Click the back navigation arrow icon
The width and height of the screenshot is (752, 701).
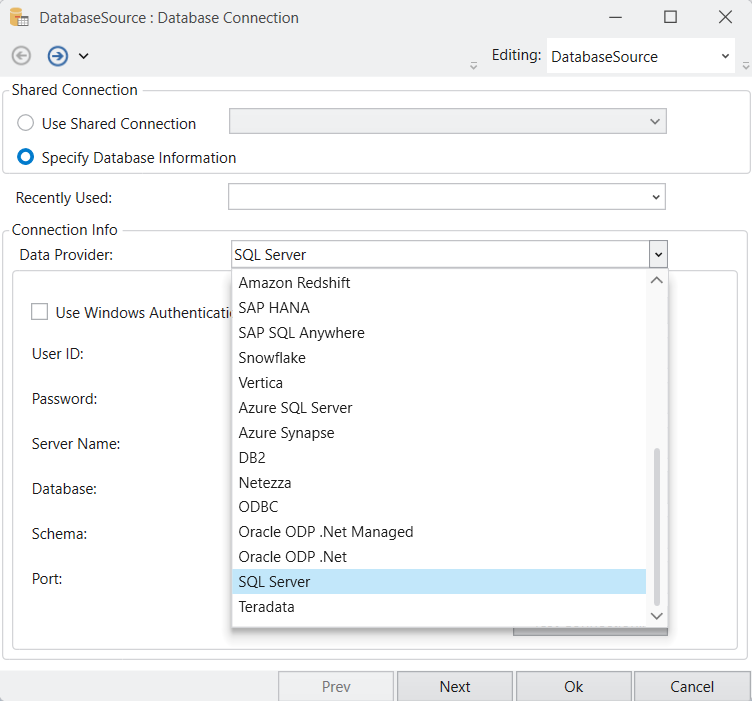pos(22,56)
